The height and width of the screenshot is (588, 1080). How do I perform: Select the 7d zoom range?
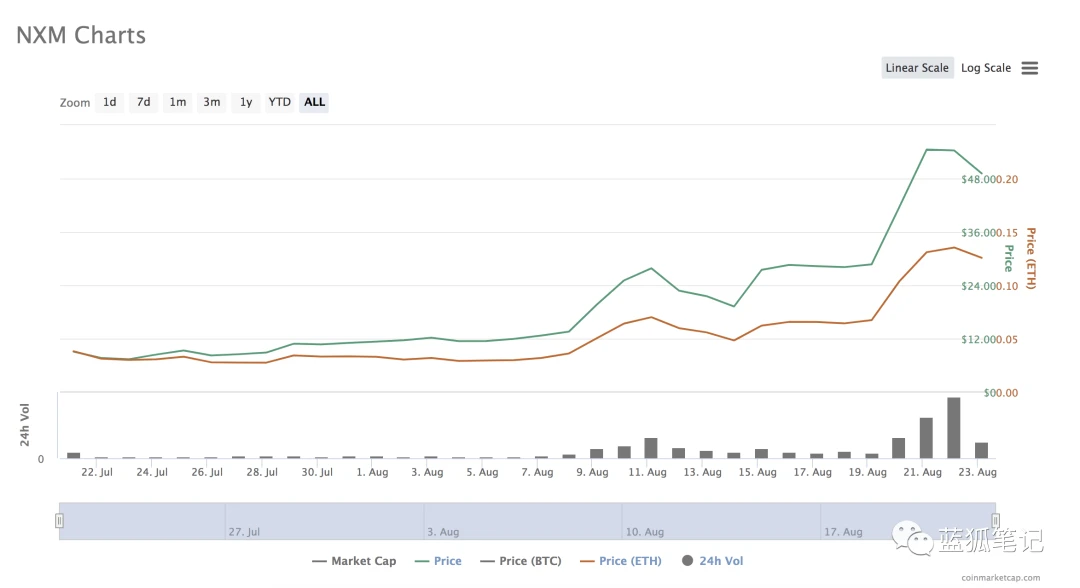coord(143,102)
